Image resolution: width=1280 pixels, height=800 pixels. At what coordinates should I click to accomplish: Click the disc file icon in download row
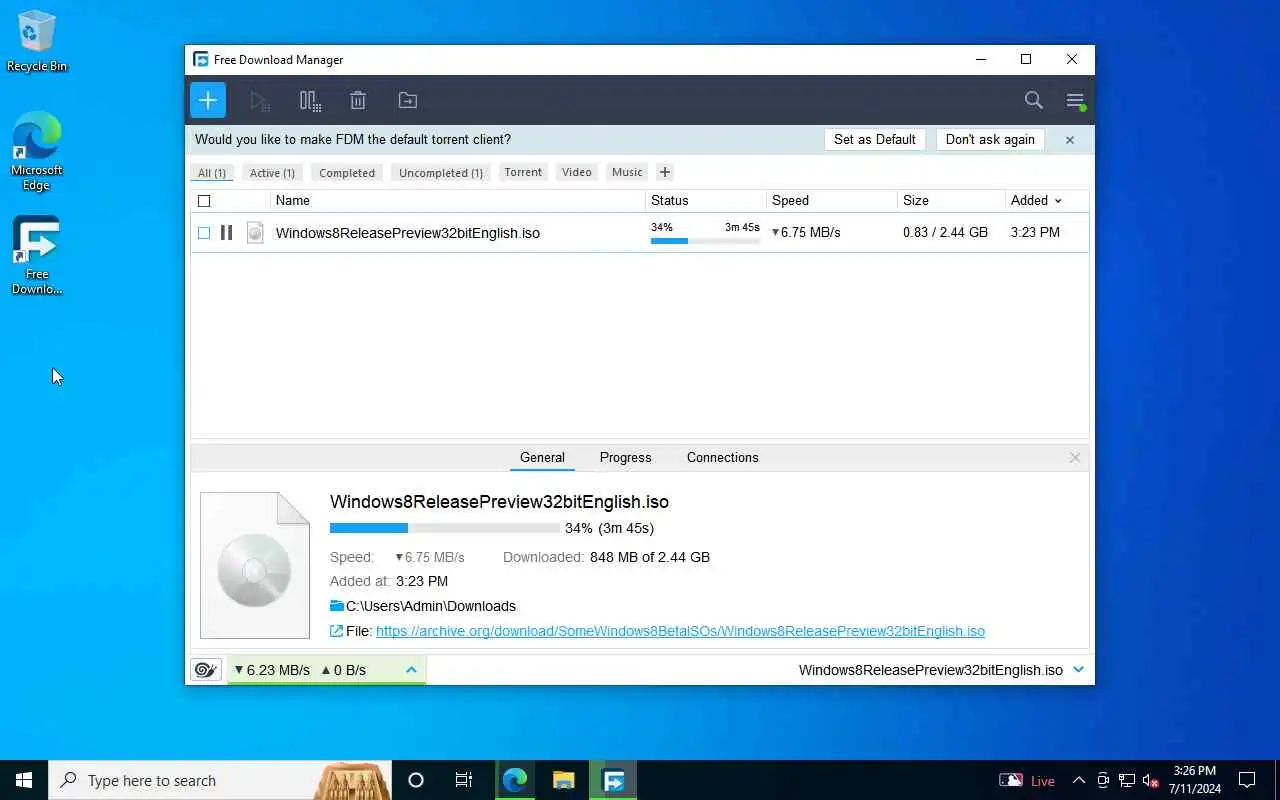tap(255, 233)
